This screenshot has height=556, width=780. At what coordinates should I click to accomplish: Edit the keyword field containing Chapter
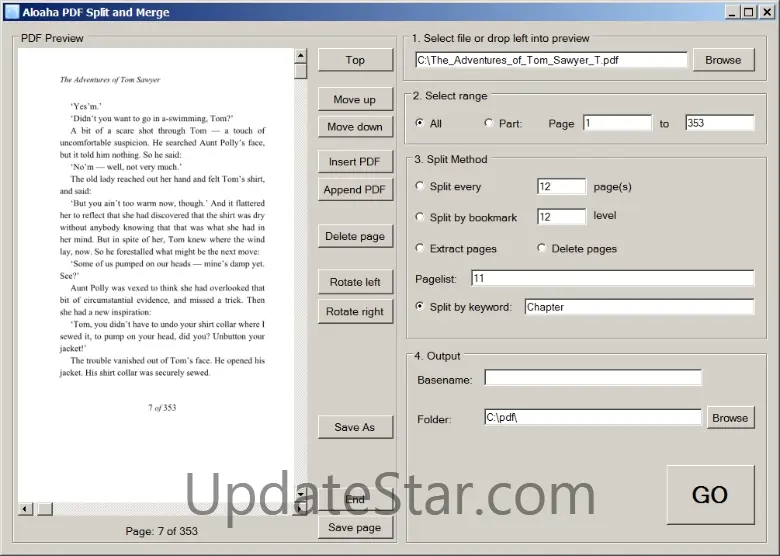[639, 307]
